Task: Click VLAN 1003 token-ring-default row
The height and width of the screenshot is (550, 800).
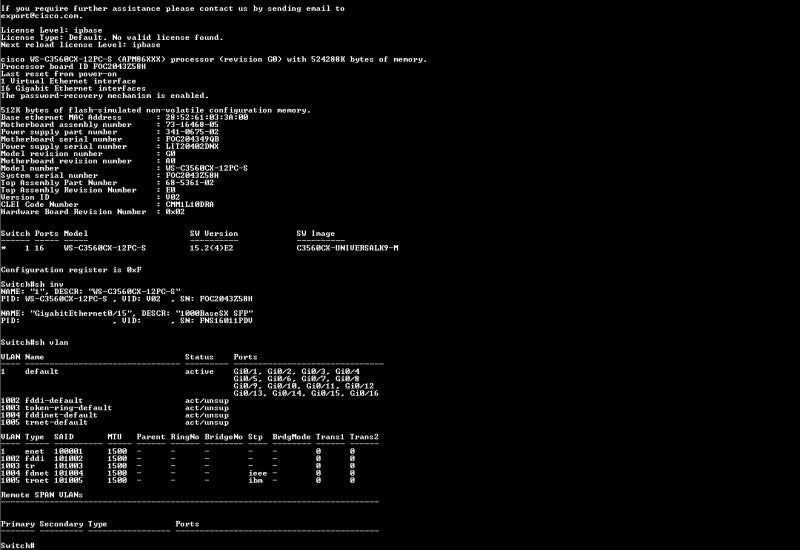Action: [x=115, y=408]
